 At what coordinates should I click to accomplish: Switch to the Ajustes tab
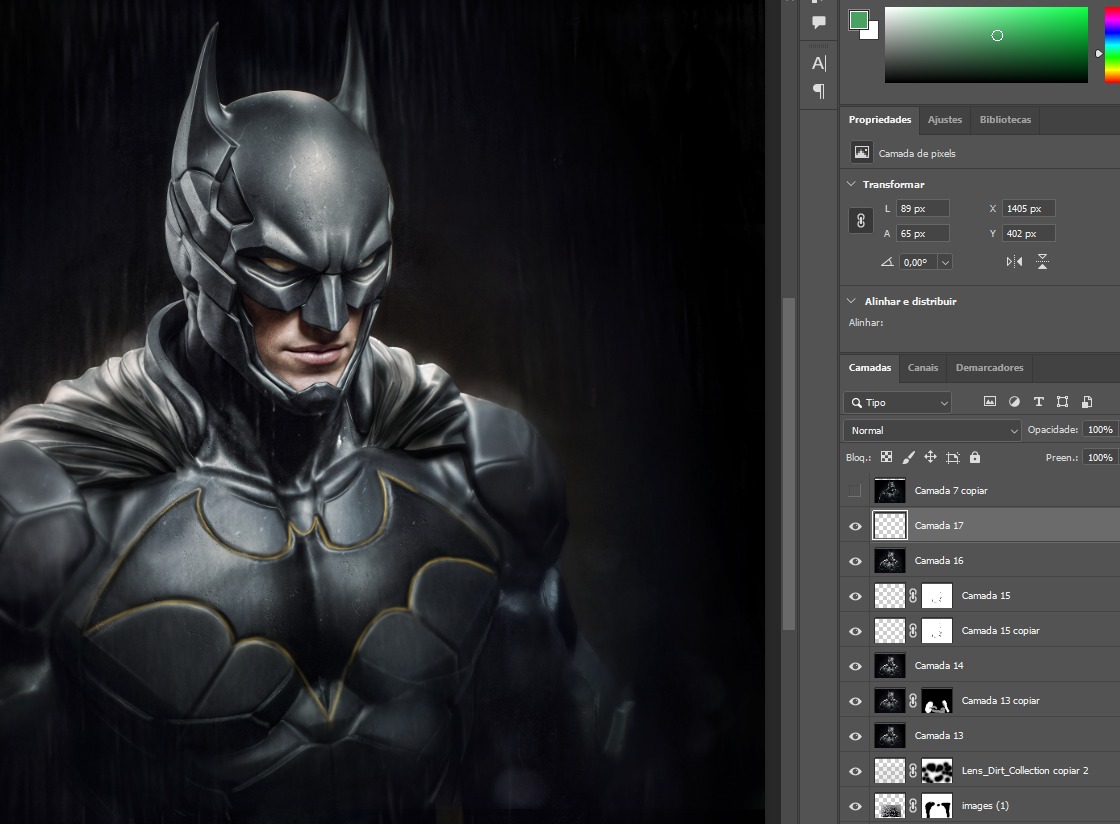point(944,120)
